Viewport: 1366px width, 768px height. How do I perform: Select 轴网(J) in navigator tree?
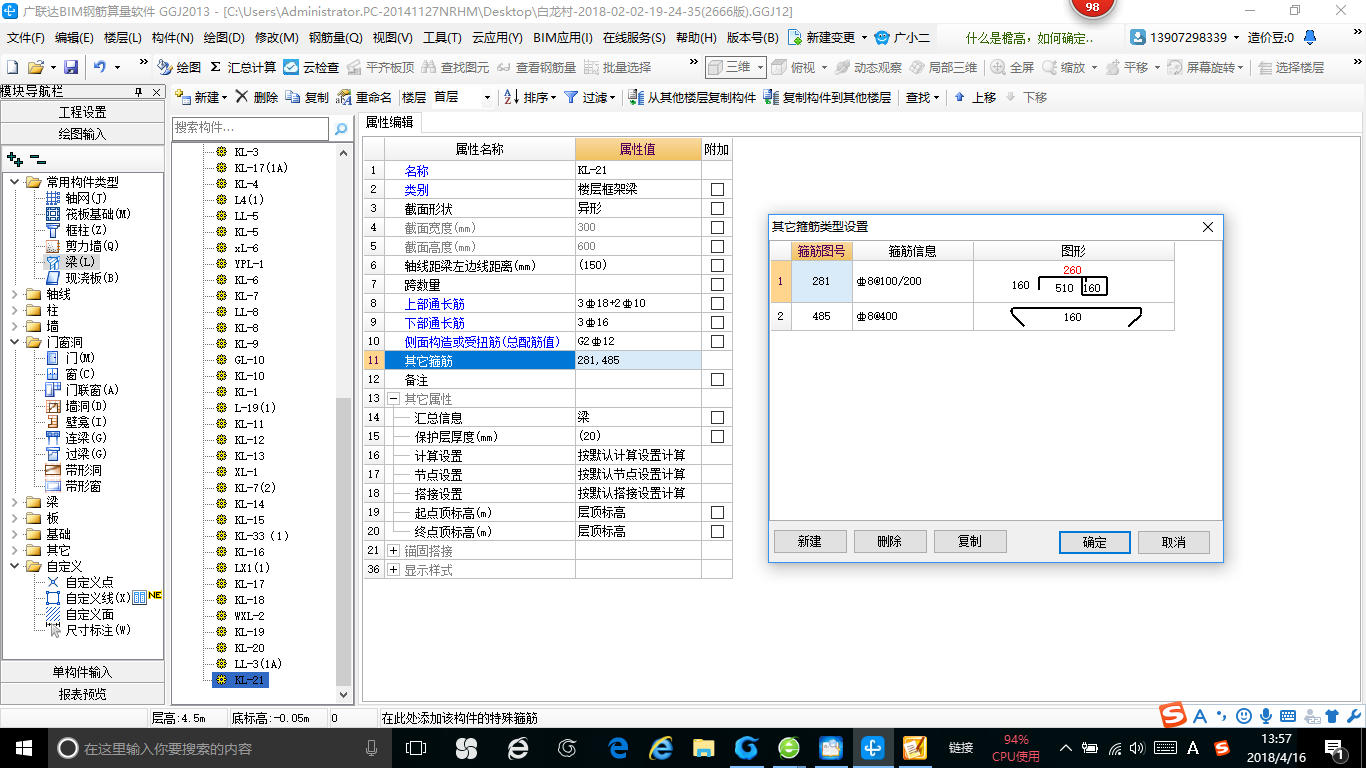[76, 198]
